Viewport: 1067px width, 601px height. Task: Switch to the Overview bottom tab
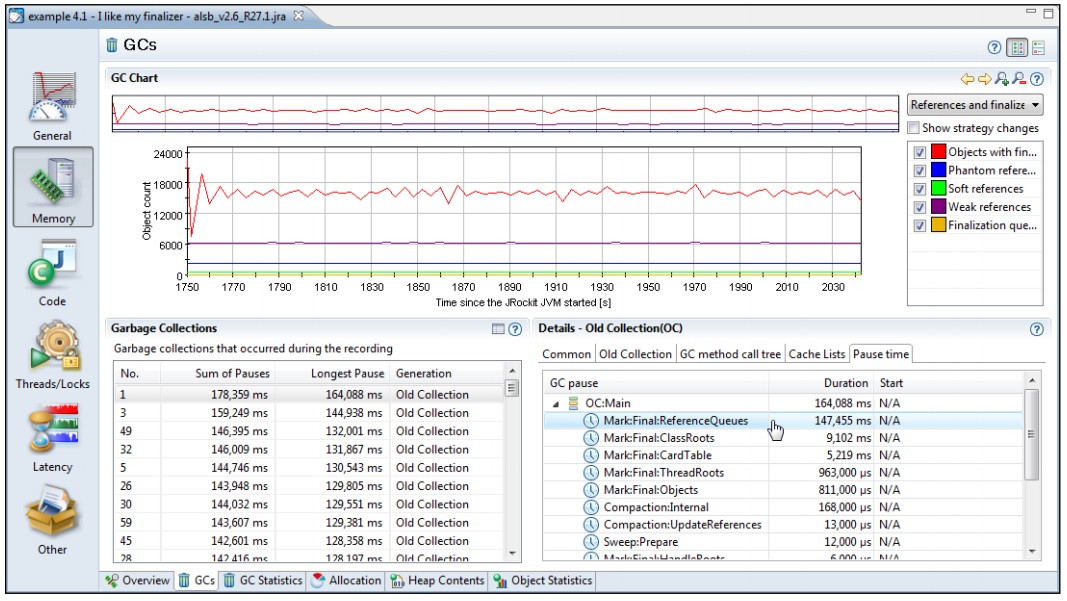tap(137, 581)
